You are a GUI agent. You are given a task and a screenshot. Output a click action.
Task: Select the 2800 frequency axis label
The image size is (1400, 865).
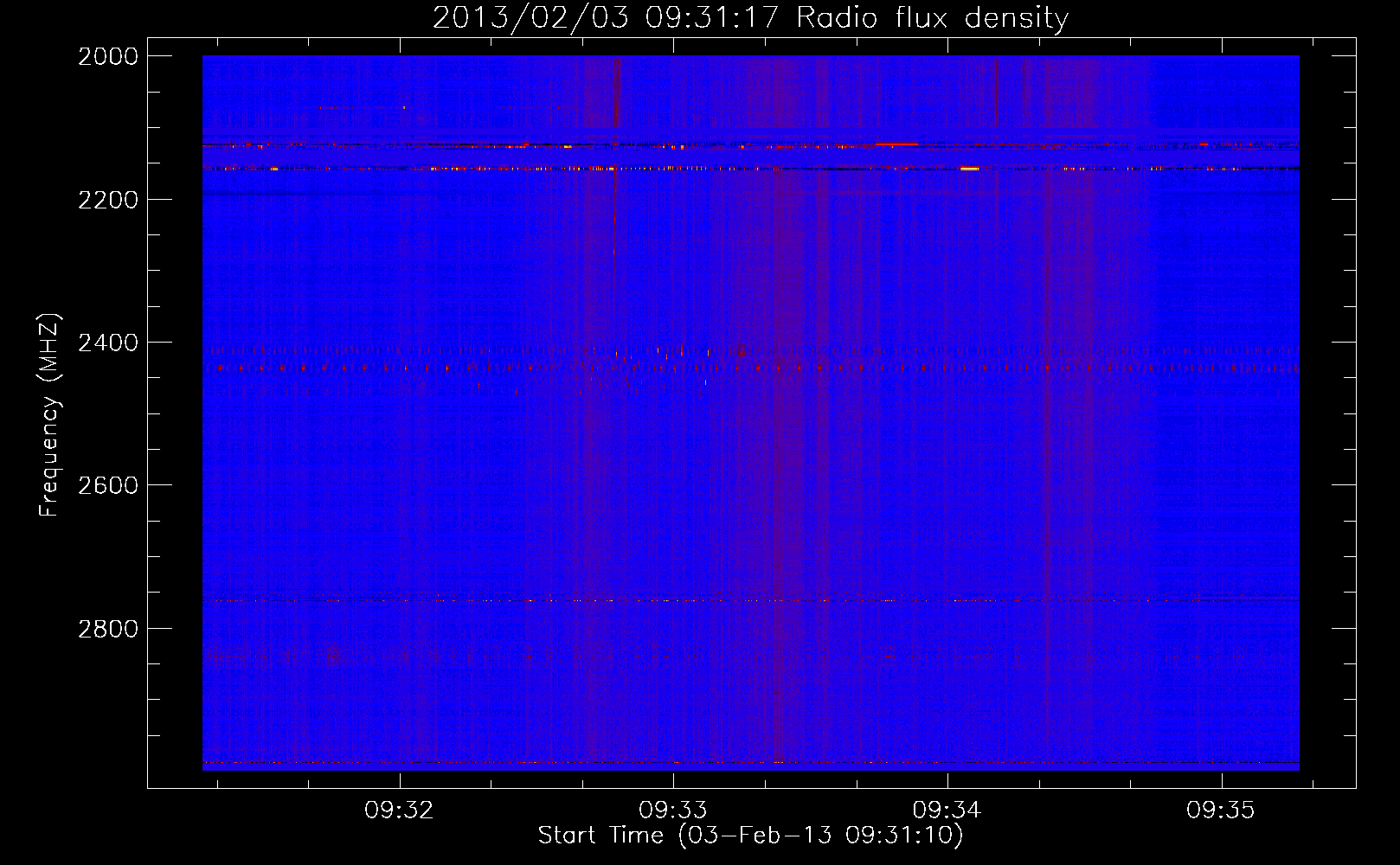point(108,628)
